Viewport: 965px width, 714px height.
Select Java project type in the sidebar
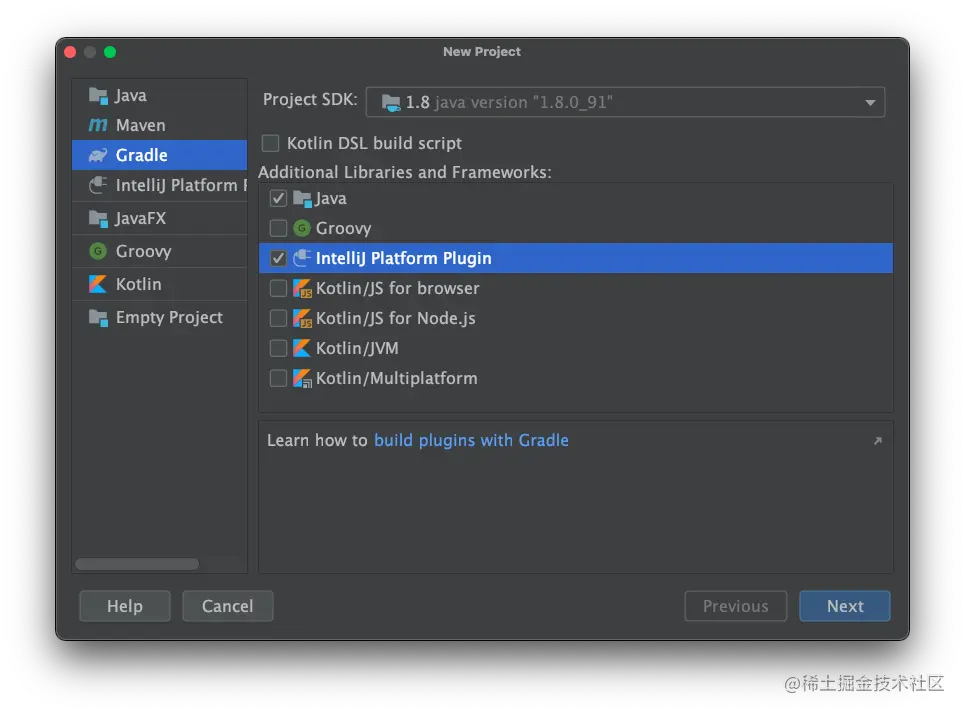[159, 96]
